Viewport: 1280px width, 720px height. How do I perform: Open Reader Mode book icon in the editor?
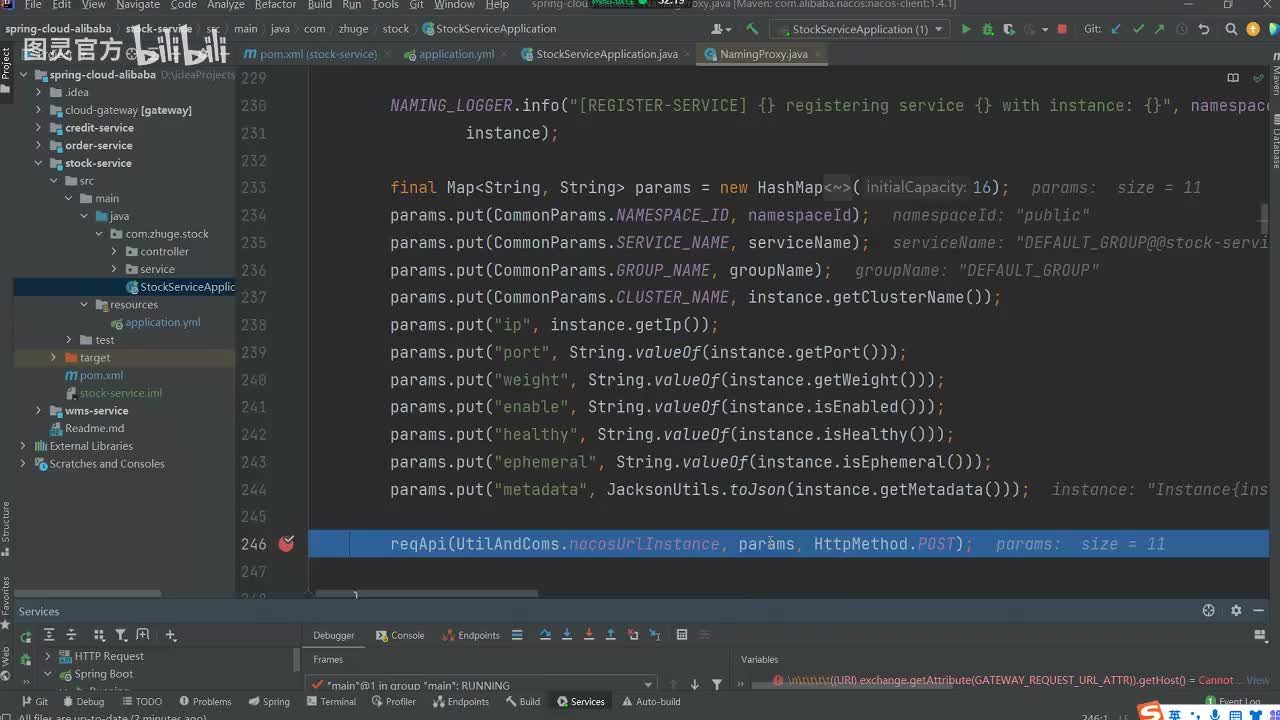[x=1233, y=78]
